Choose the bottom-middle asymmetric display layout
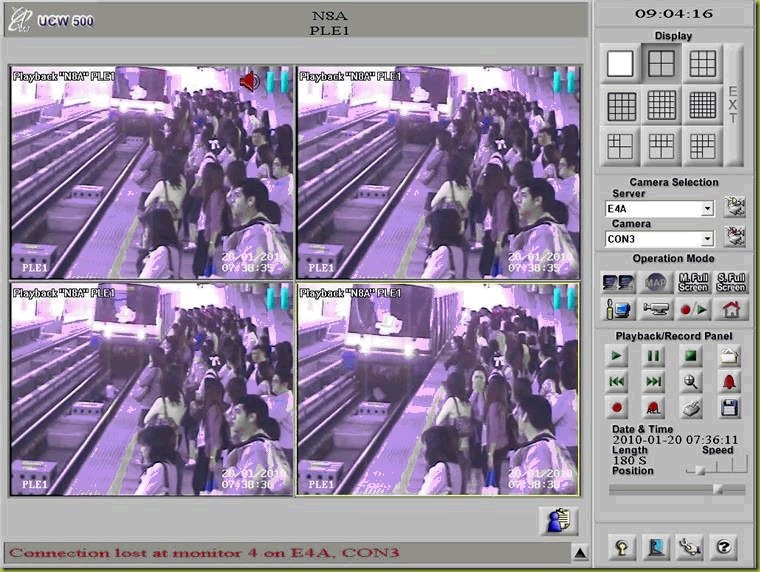This screenshot has height=572, width=760. point(661,146)
